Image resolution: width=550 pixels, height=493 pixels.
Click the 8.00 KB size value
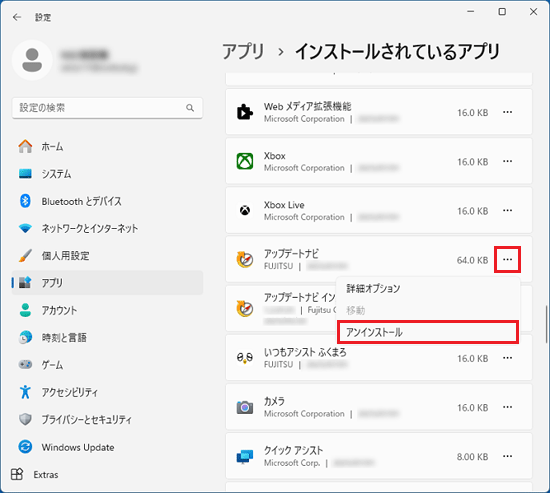pos(472,457)
